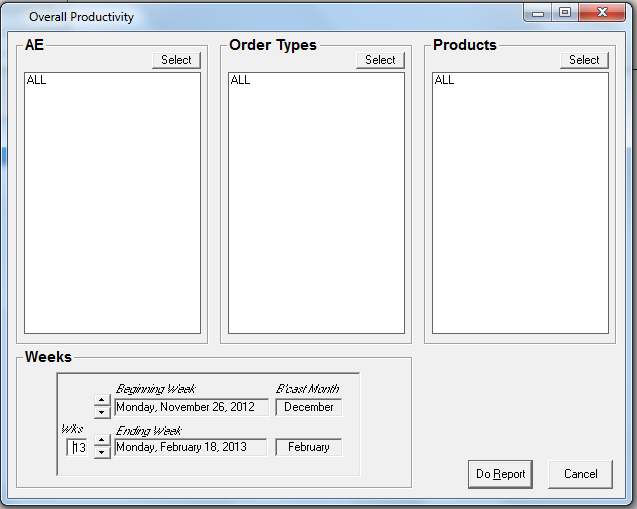This screenshot has height=509, width=637.
Task: Click February broadcast month box
Action: 308,447
